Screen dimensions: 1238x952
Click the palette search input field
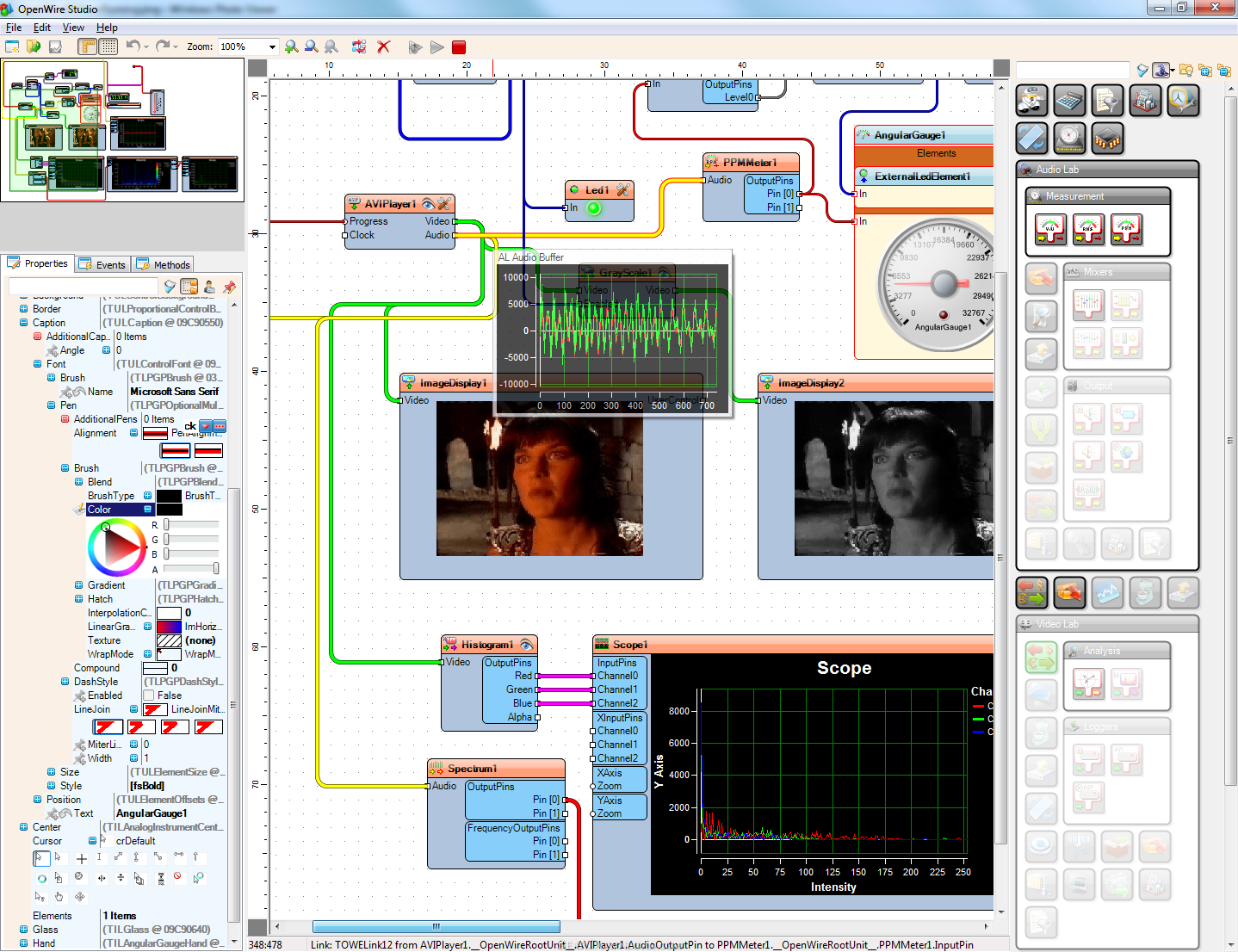[1073, 70]
